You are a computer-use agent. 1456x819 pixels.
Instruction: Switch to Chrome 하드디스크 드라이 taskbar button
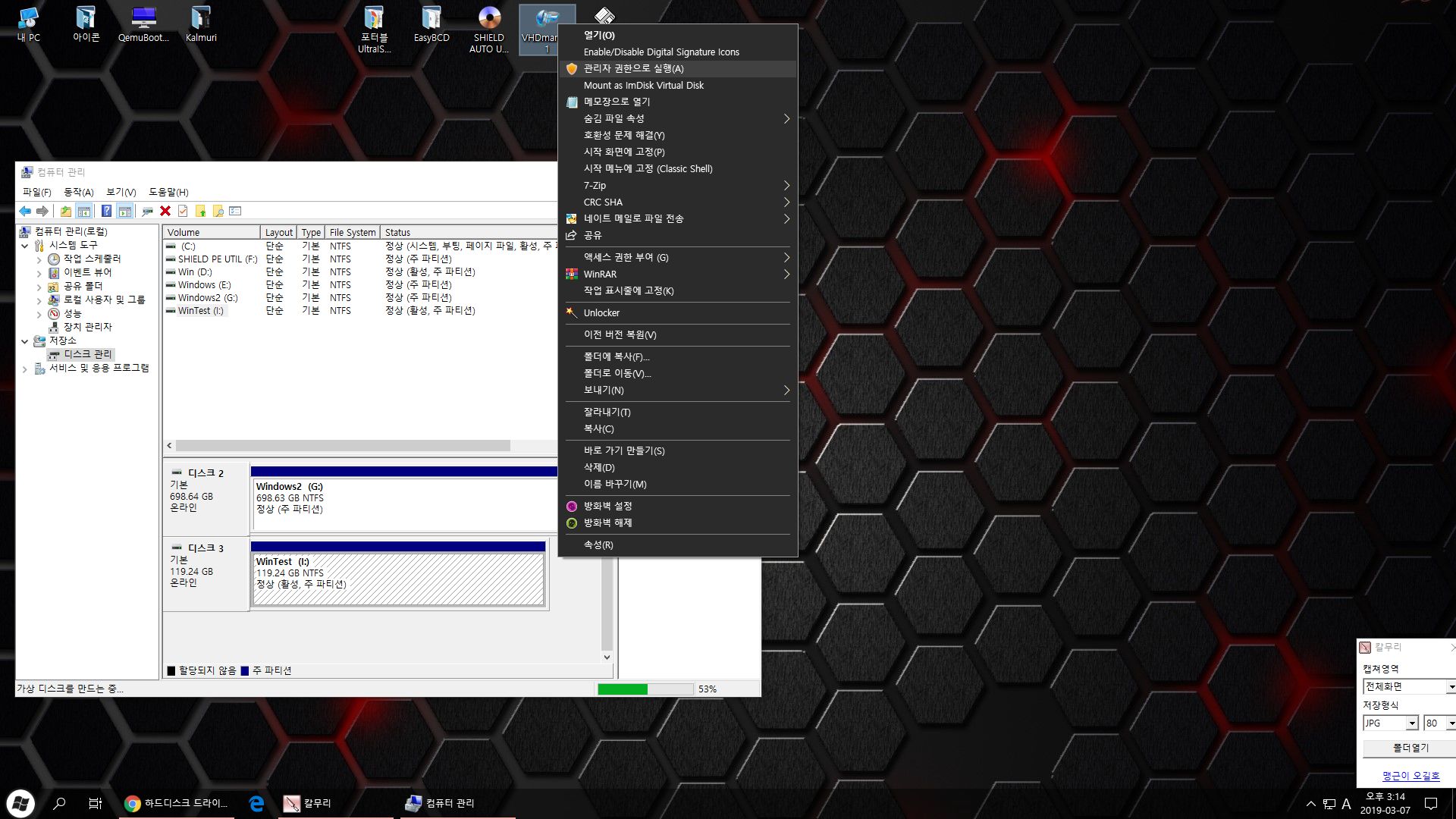pos(177,803)
